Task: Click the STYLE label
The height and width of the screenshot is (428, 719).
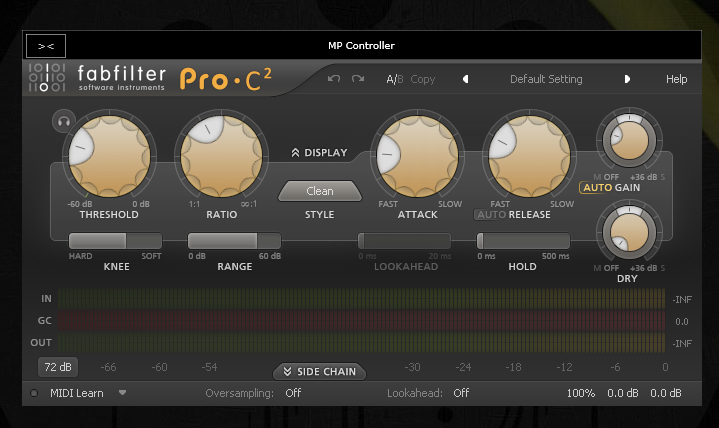Action: [320, 215]
